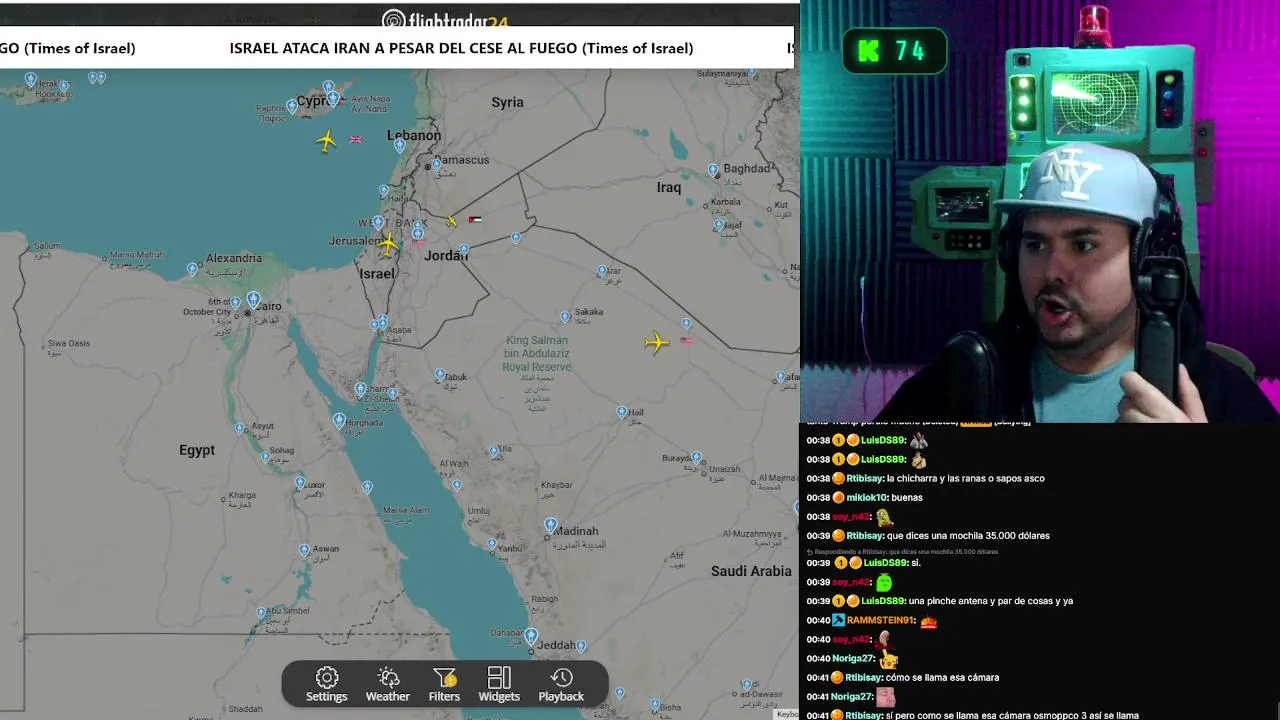Screen dimensions: 1280x720
Task: Click the UK flag next to the Cyprus aircraft
Action: (355, 140)
